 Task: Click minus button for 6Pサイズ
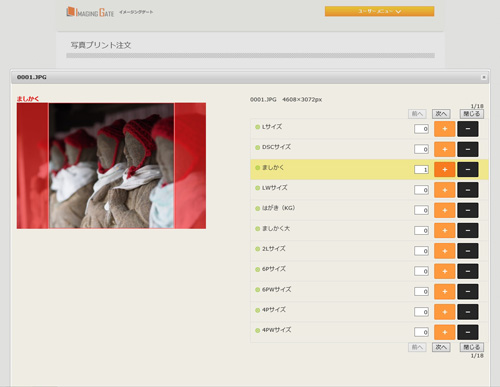468,271
